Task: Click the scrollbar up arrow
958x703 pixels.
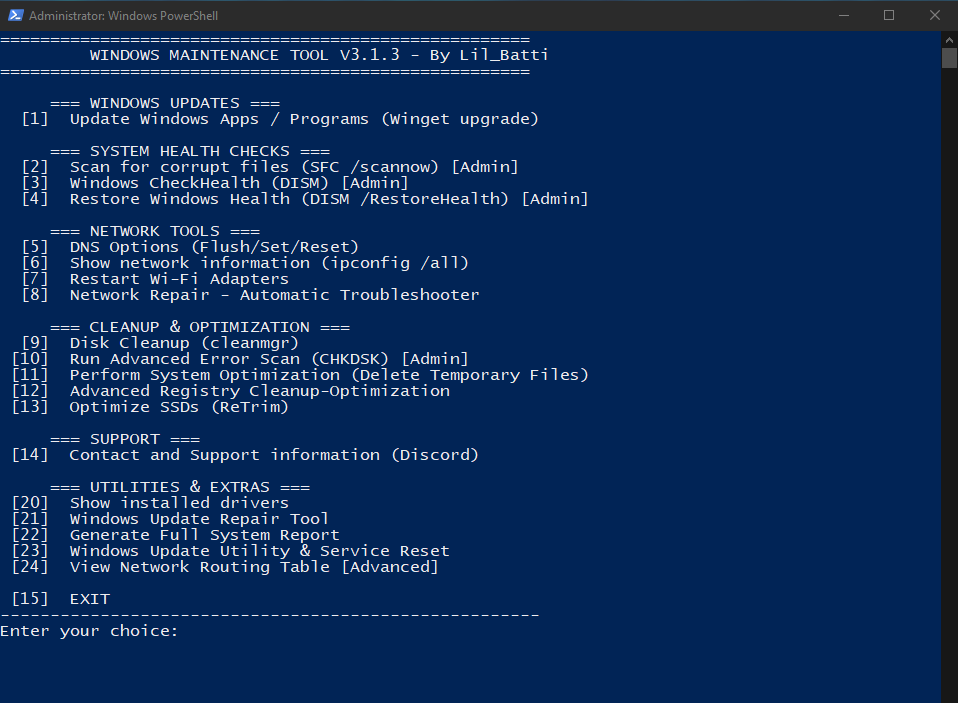Action: point(949,40)
